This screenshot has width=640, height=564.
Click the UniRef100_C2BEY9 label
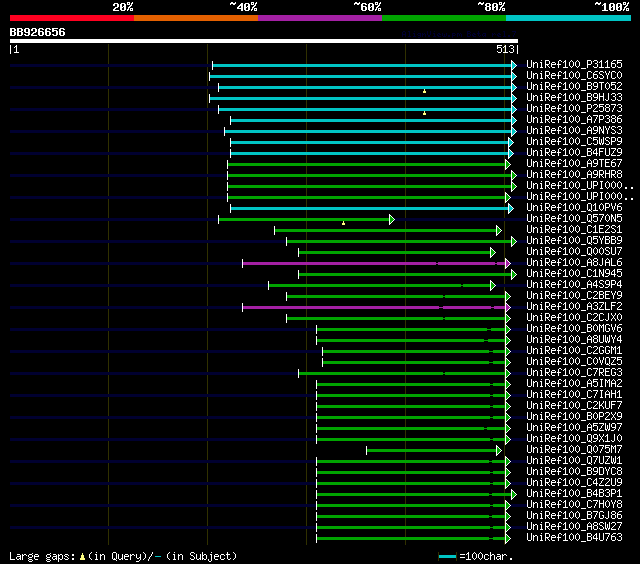pyautogui.click(x=574, y=295)
